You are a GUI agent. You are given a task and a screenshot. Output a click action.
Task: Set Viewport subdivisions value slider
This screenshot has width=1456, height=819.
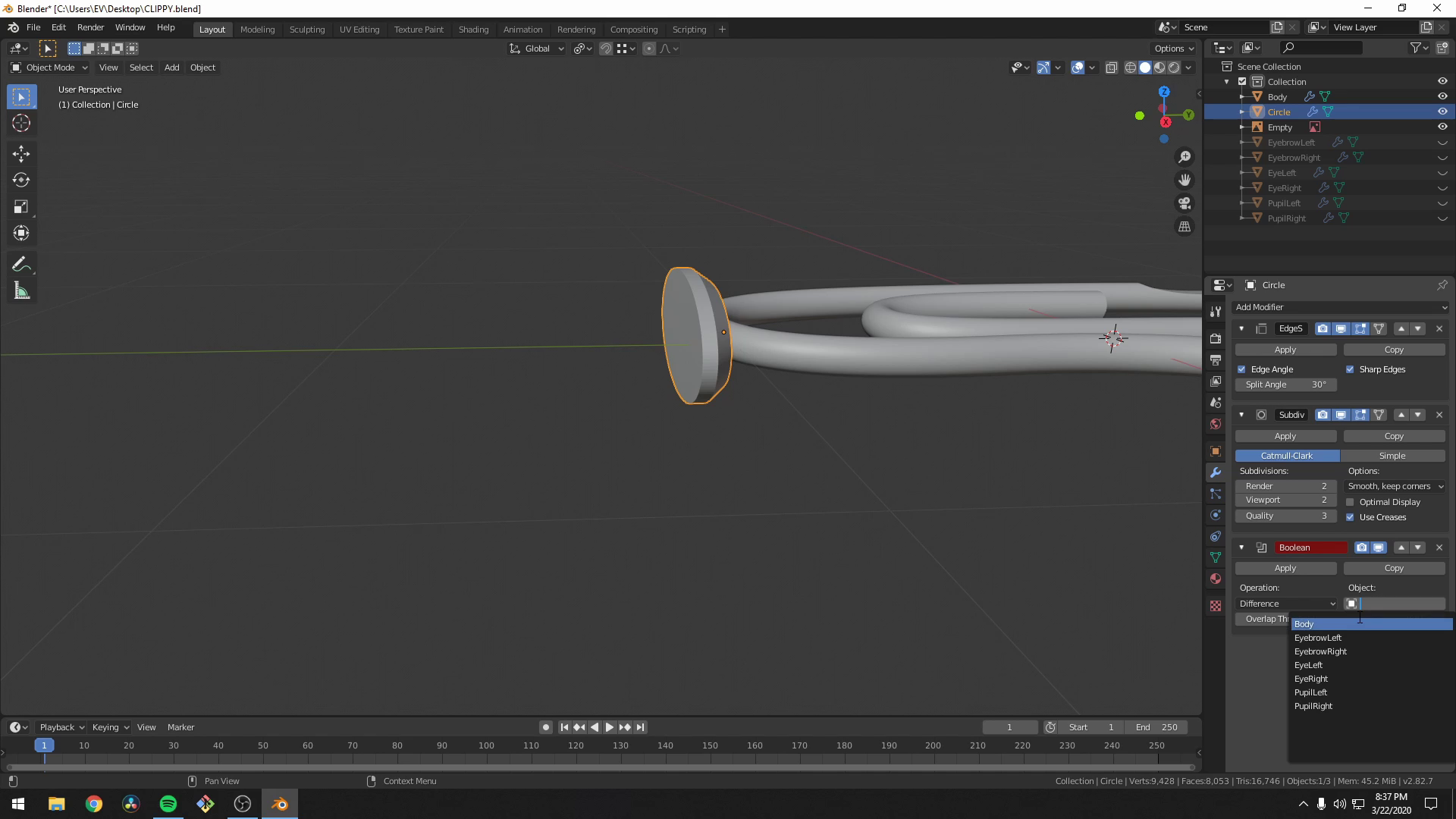coord(1285,500)
